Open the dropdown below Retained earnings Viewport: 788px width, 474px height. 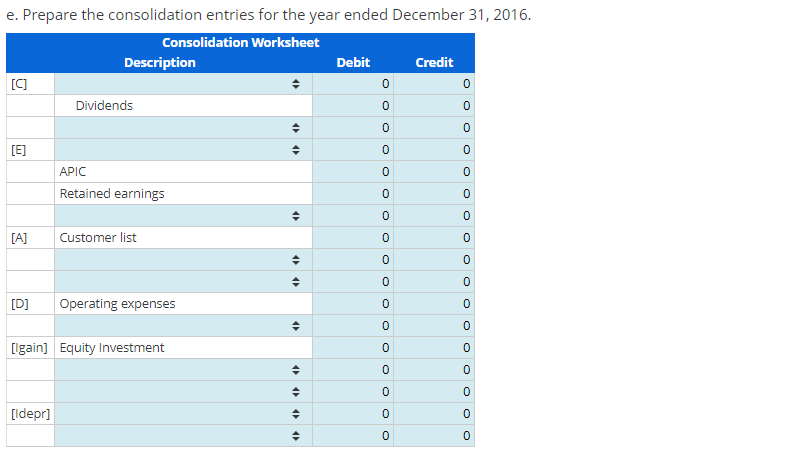[x=183, y=216]
